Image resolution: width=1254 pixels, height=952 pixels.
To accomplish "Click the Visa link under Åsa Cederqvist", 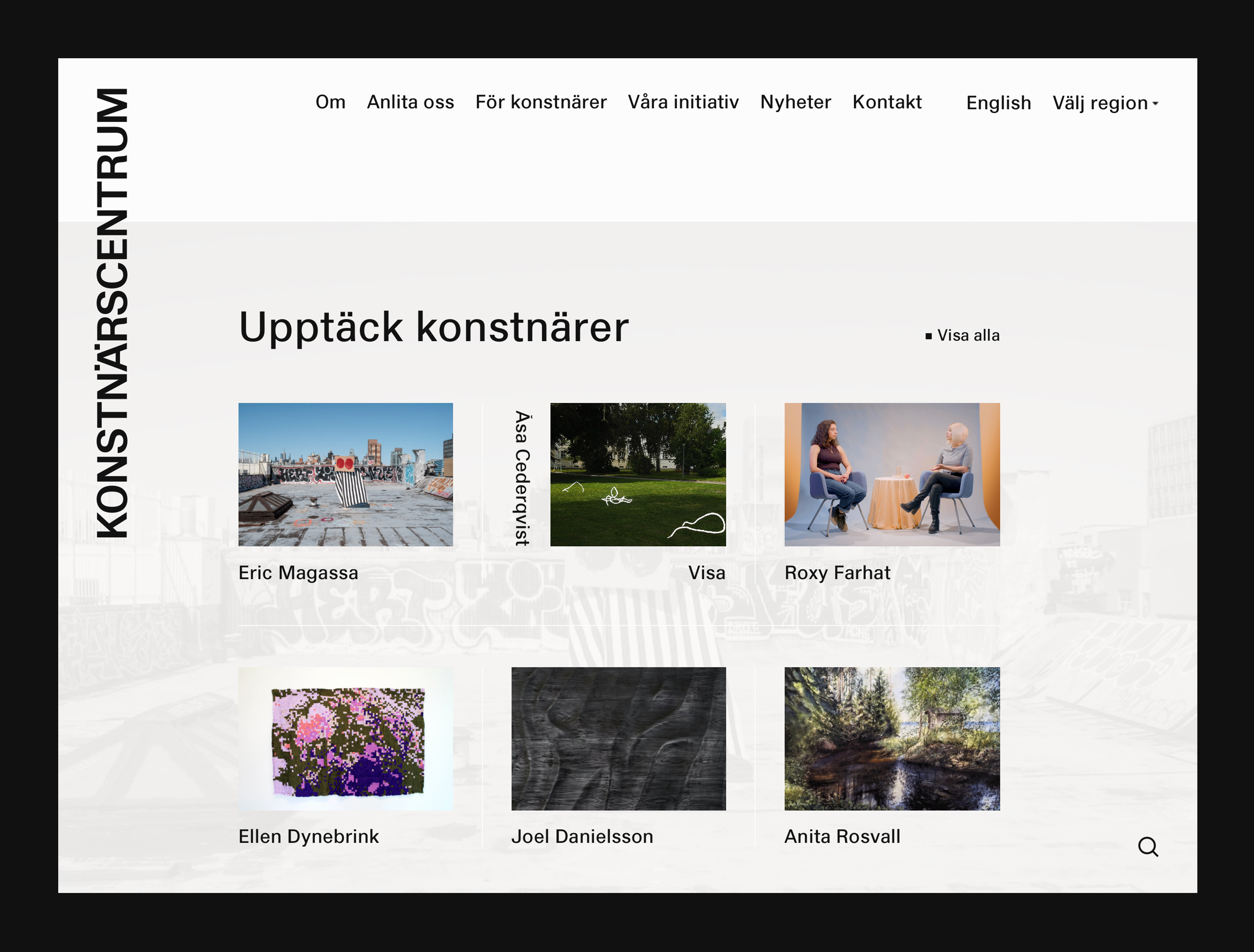I will tap(706, 573).
